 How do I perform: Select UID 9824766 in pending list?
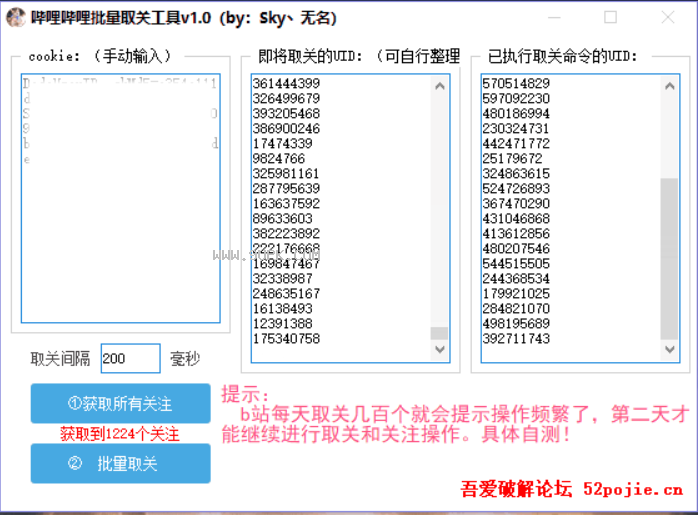pos(279,158)
